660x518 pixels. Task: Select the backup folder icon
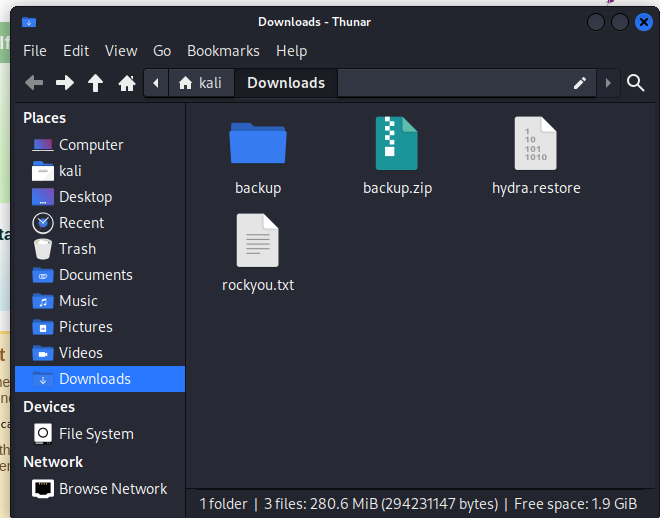258,143
